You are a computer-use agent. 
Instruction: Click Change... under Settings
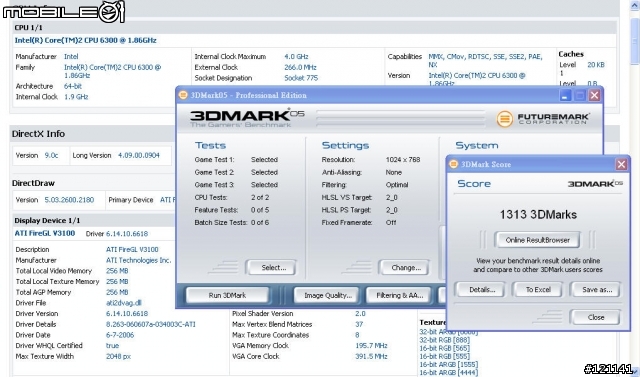coord(404,268)
